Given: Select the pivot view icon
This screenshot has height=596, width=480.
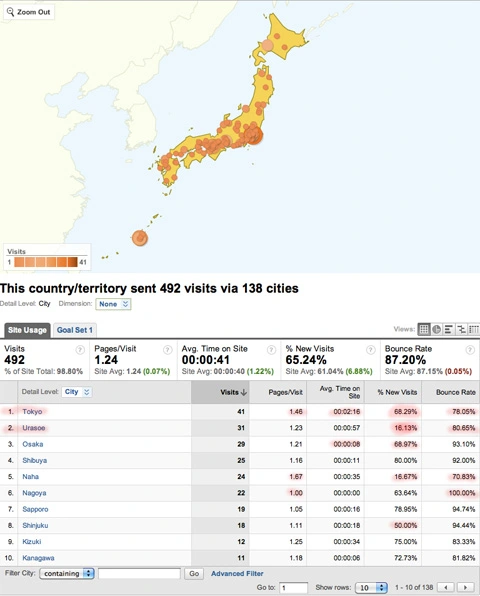Looking at the screenshot, I should [474, 329].
